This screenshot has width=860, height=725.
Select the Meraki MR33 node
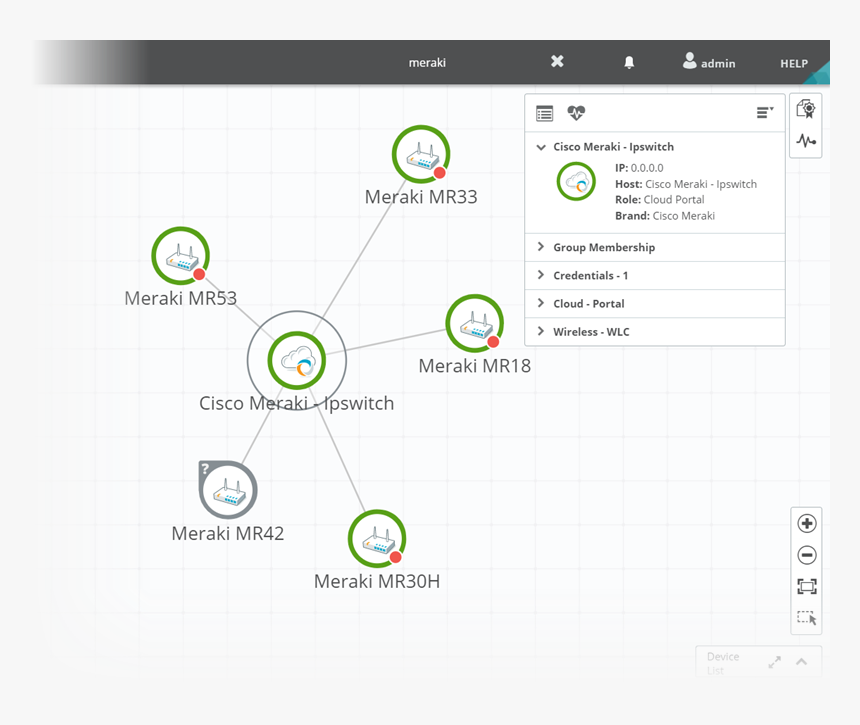coord(421,154)
